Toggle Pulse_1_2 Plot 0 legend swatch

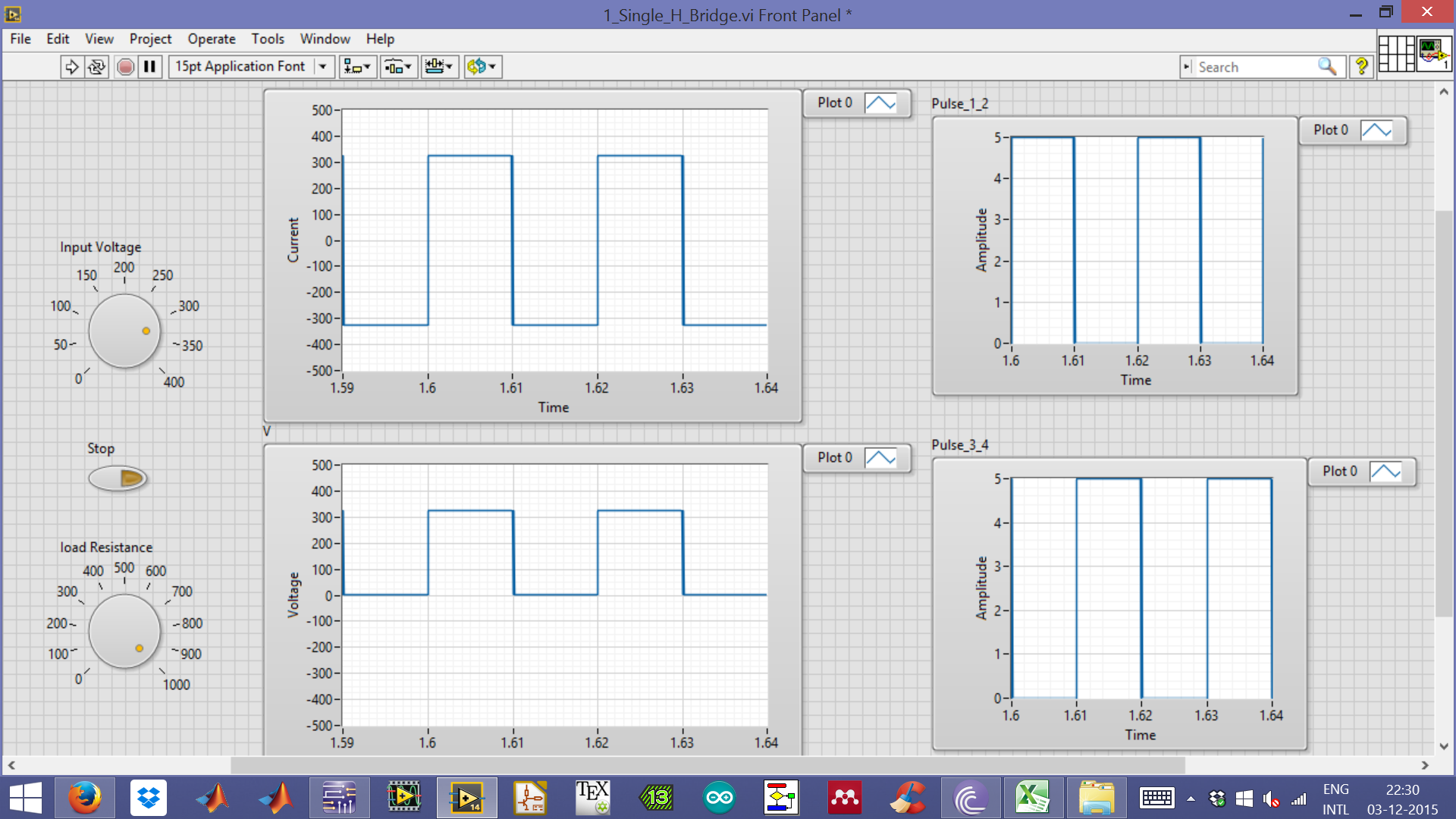click(1376, 130)
